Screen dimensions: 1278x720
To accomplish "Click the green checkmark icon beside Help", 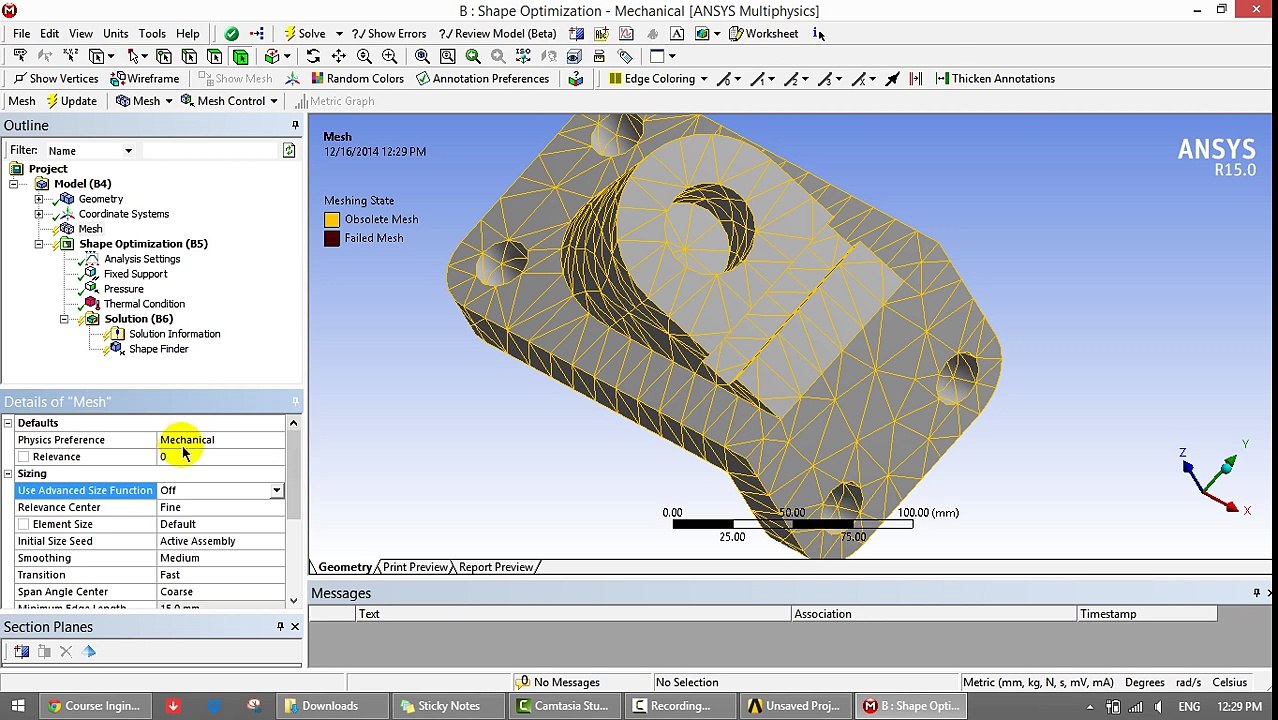I will click(231, 33).
